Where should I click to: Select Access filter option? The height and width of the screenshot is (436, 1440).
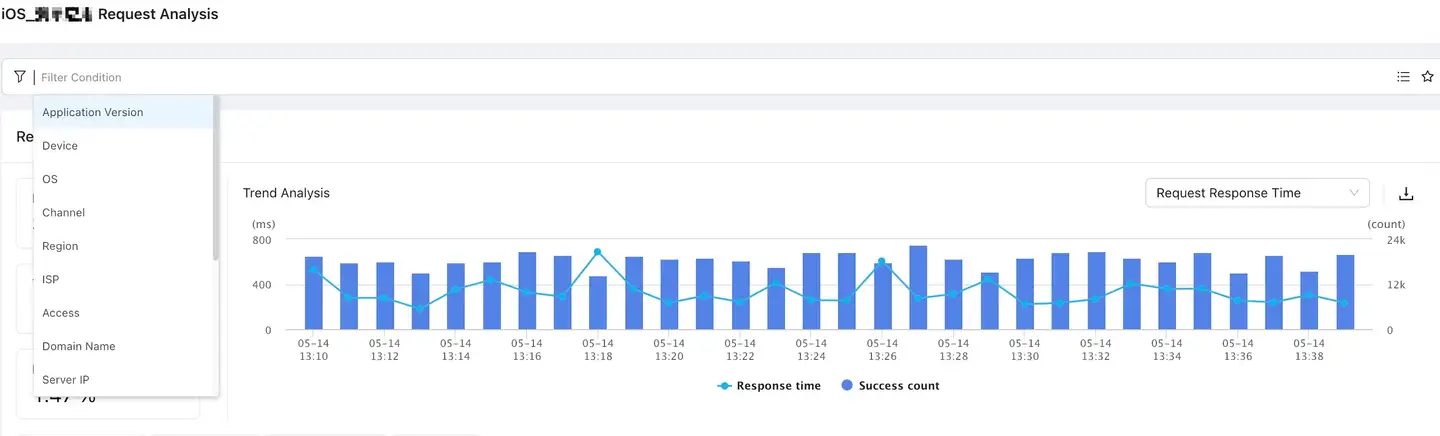click(61, 313)
